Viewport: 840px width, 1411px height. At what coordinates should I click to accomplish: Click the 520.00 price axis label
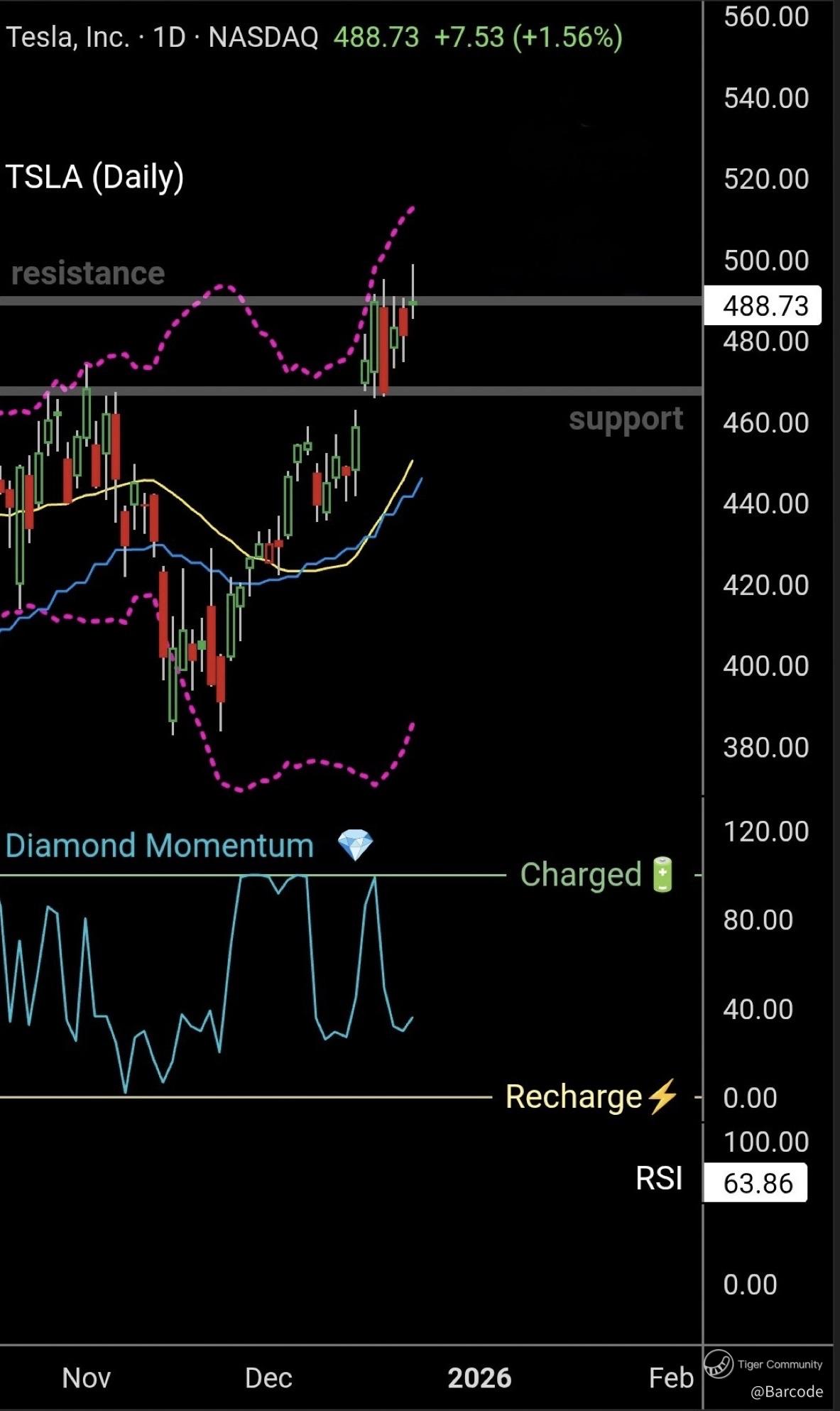[x=766, y=179]
